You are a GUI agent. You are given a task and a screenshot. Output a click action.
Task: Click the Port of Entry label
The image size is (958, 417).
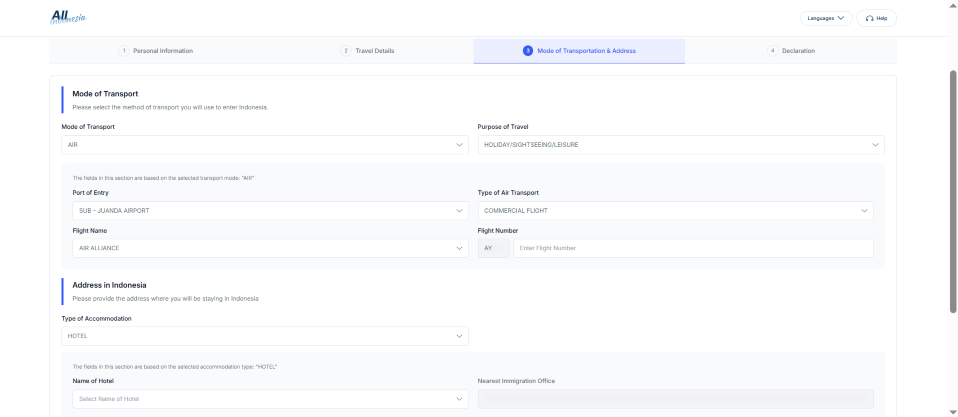(90, 193)
